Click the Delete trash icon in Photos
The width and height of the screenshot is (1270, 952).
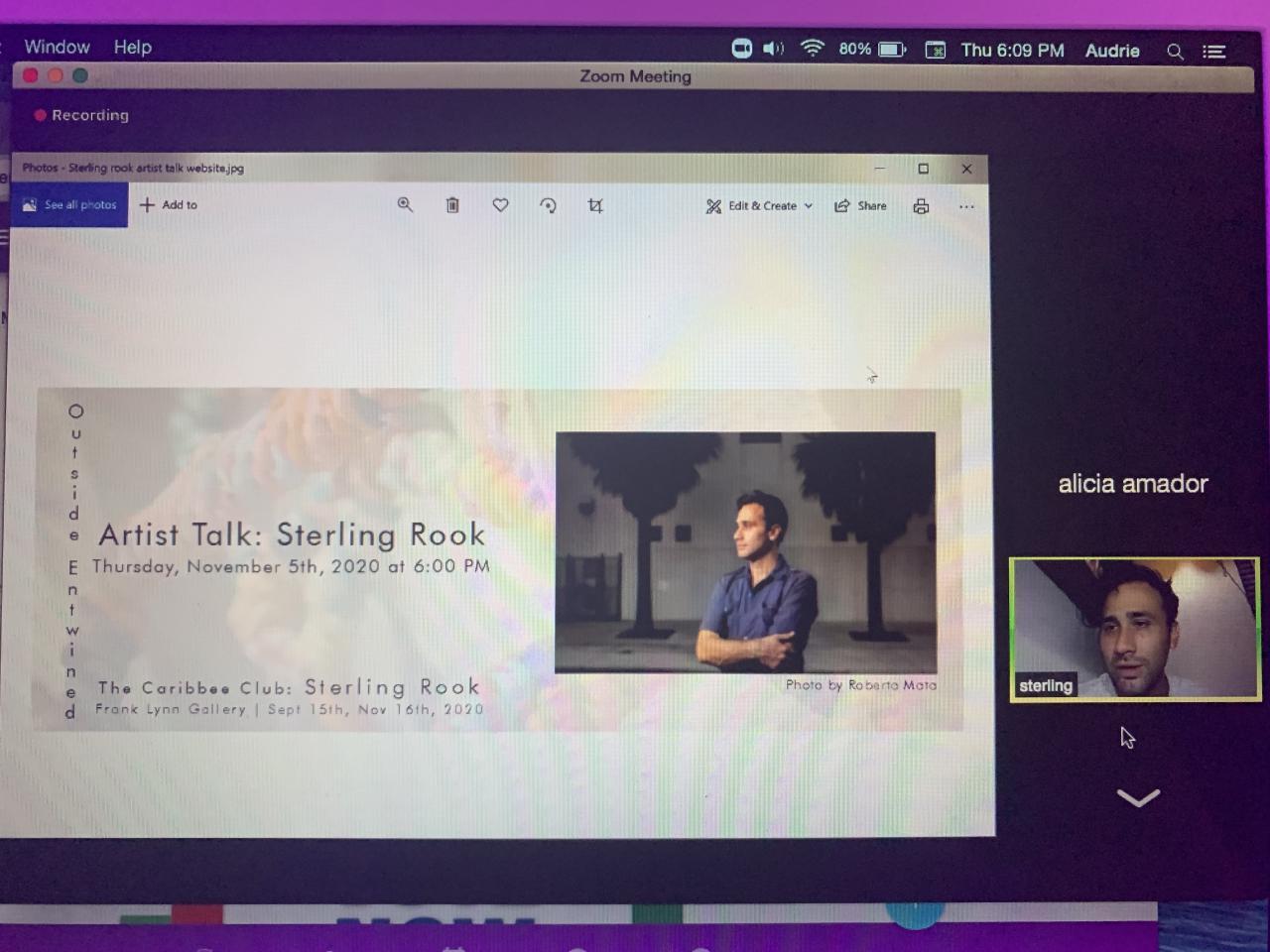tap(452, 204)
